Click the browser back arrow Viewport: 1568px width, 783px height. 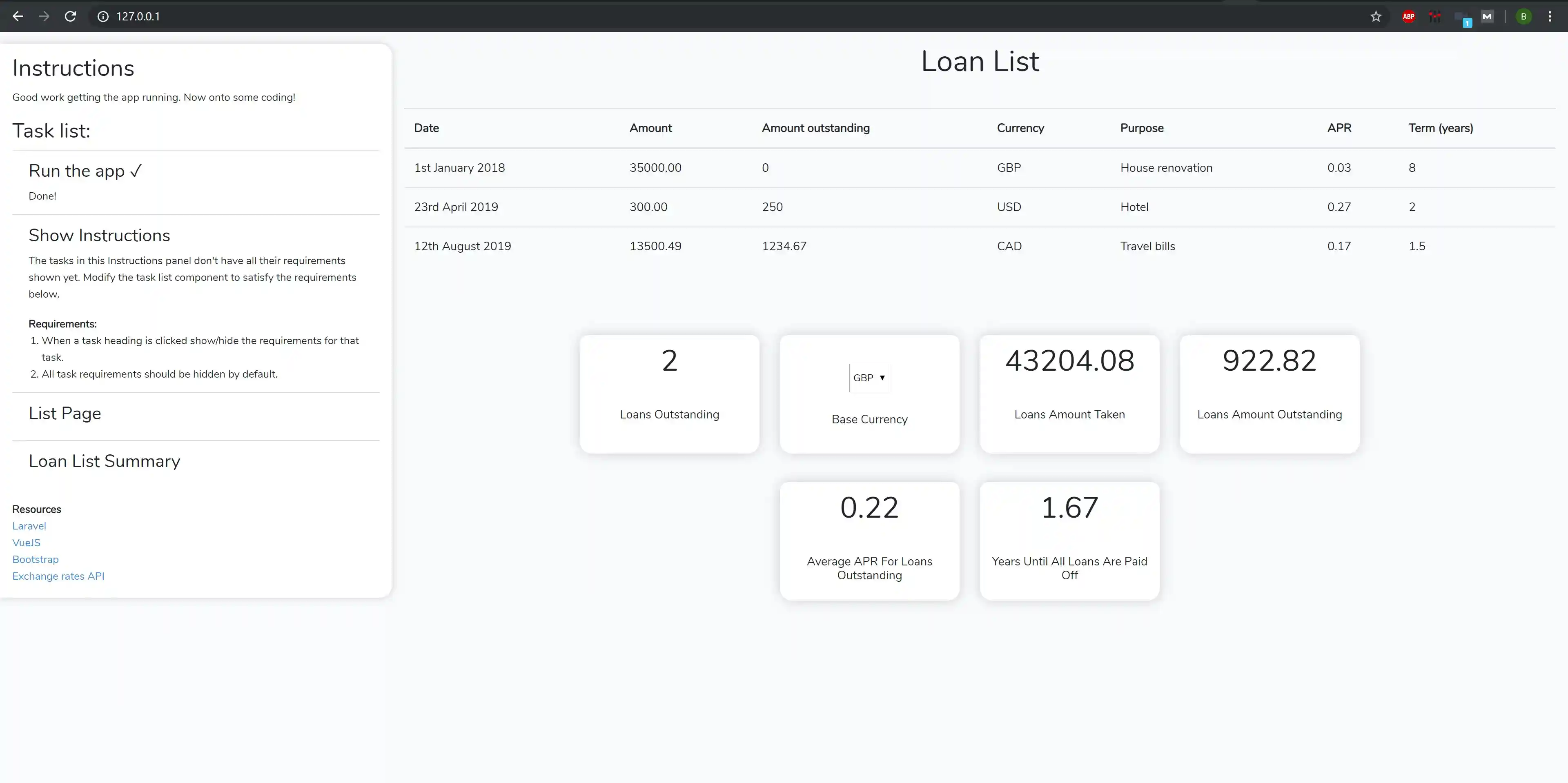18,16
